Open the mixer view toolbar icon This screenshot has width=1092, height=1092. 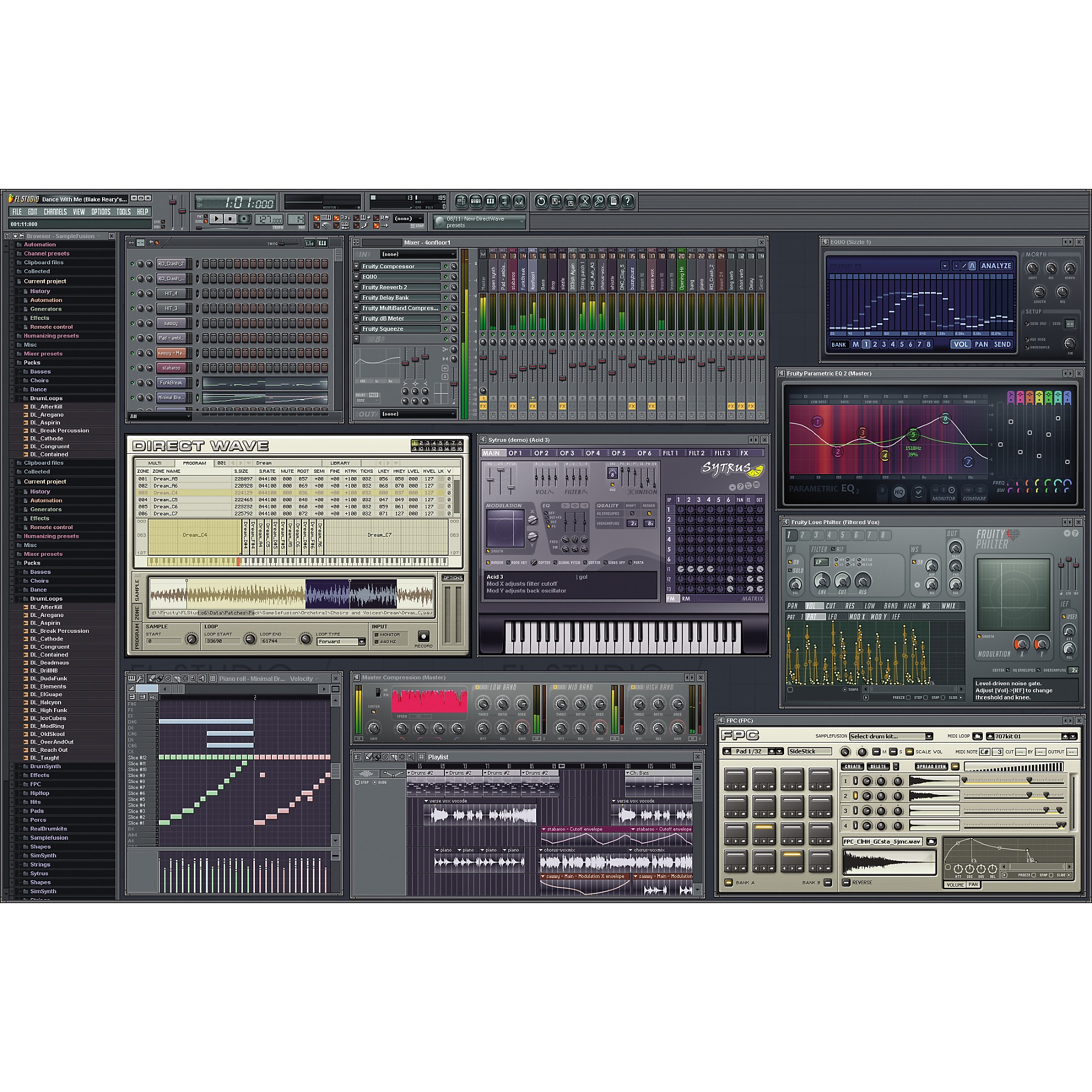pos(519,201)
